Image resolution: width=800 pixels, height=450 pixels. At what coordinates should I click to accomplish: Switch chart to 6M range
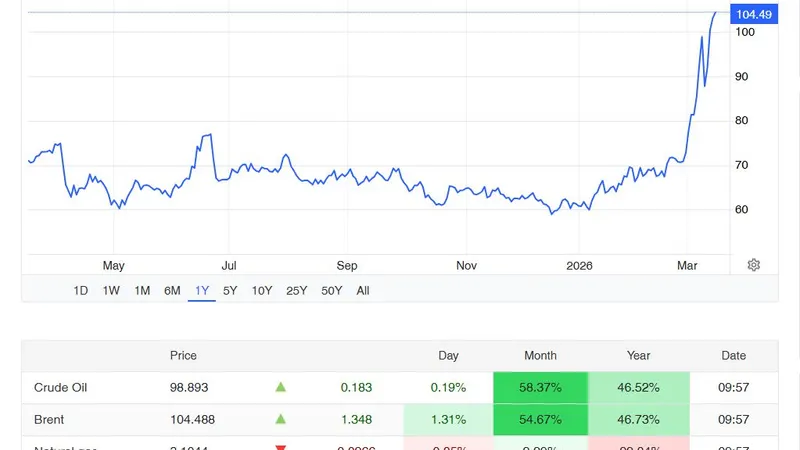pyautogui.click(x=172, y=291)
